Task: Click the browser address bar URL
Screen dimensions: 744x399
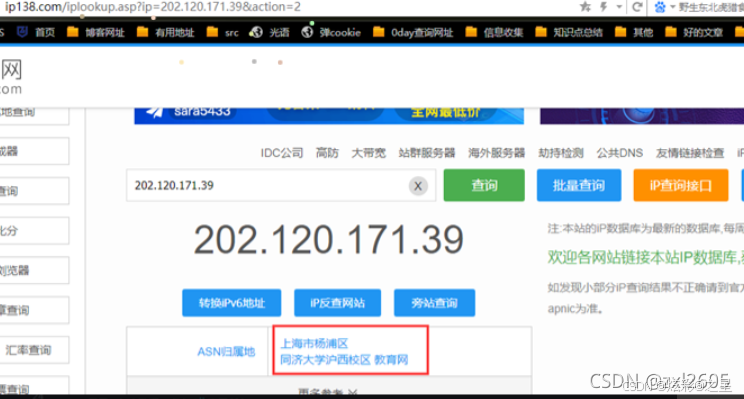Action: (153, 7)
